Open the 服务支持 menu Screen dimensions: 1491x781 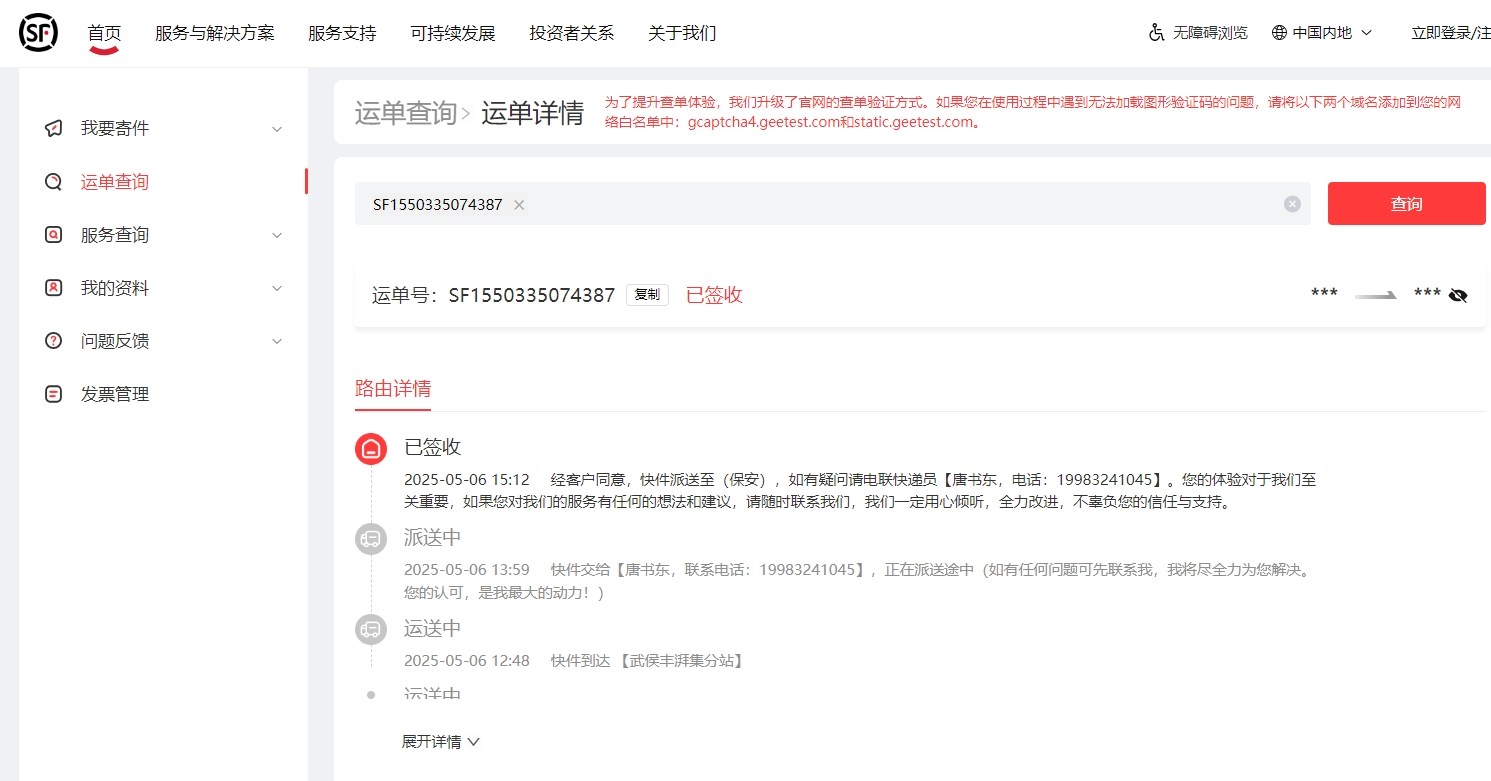tap(342, 33)
